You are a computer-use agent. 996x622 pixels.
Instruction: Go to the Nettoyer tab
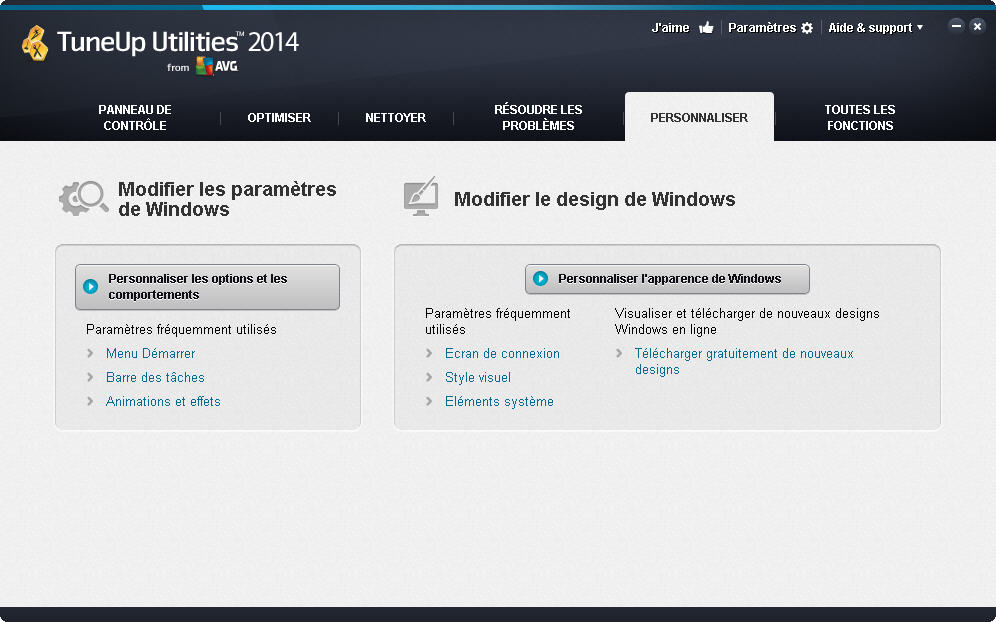(395, 118)
